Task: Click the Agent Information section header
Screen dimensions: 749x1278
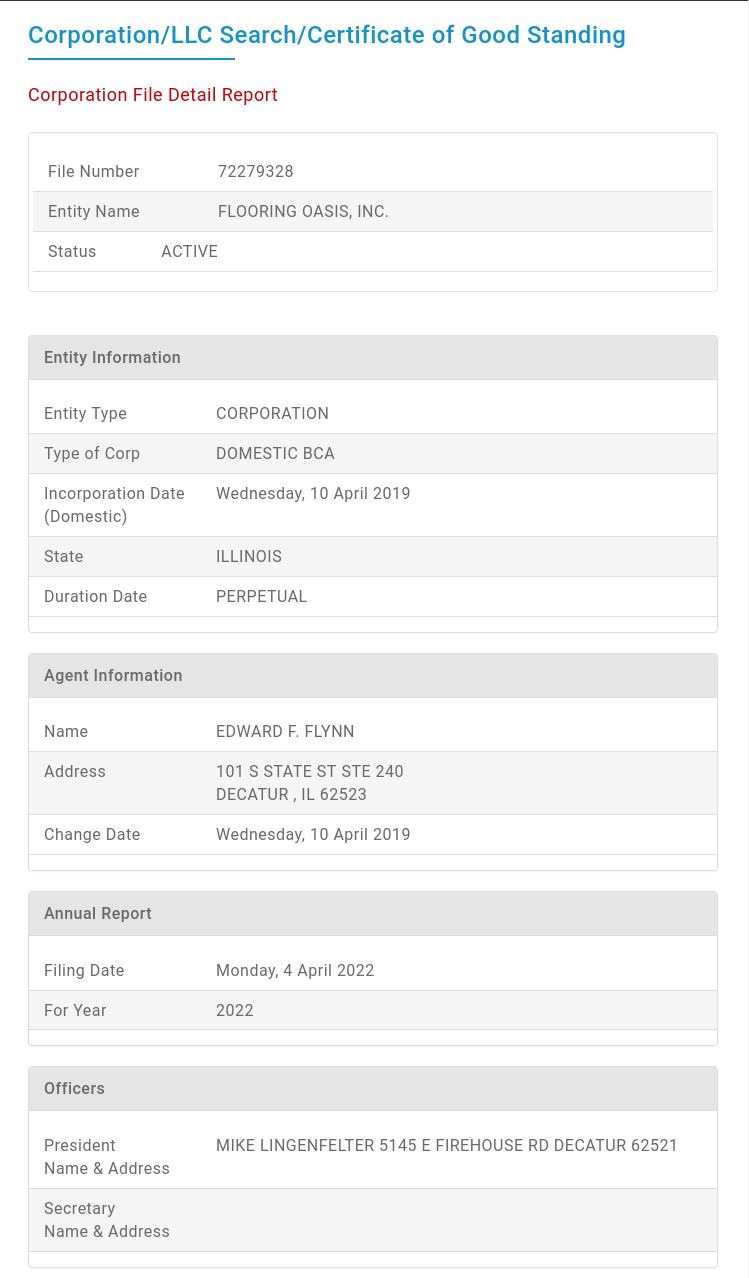Action: (113, 675)
